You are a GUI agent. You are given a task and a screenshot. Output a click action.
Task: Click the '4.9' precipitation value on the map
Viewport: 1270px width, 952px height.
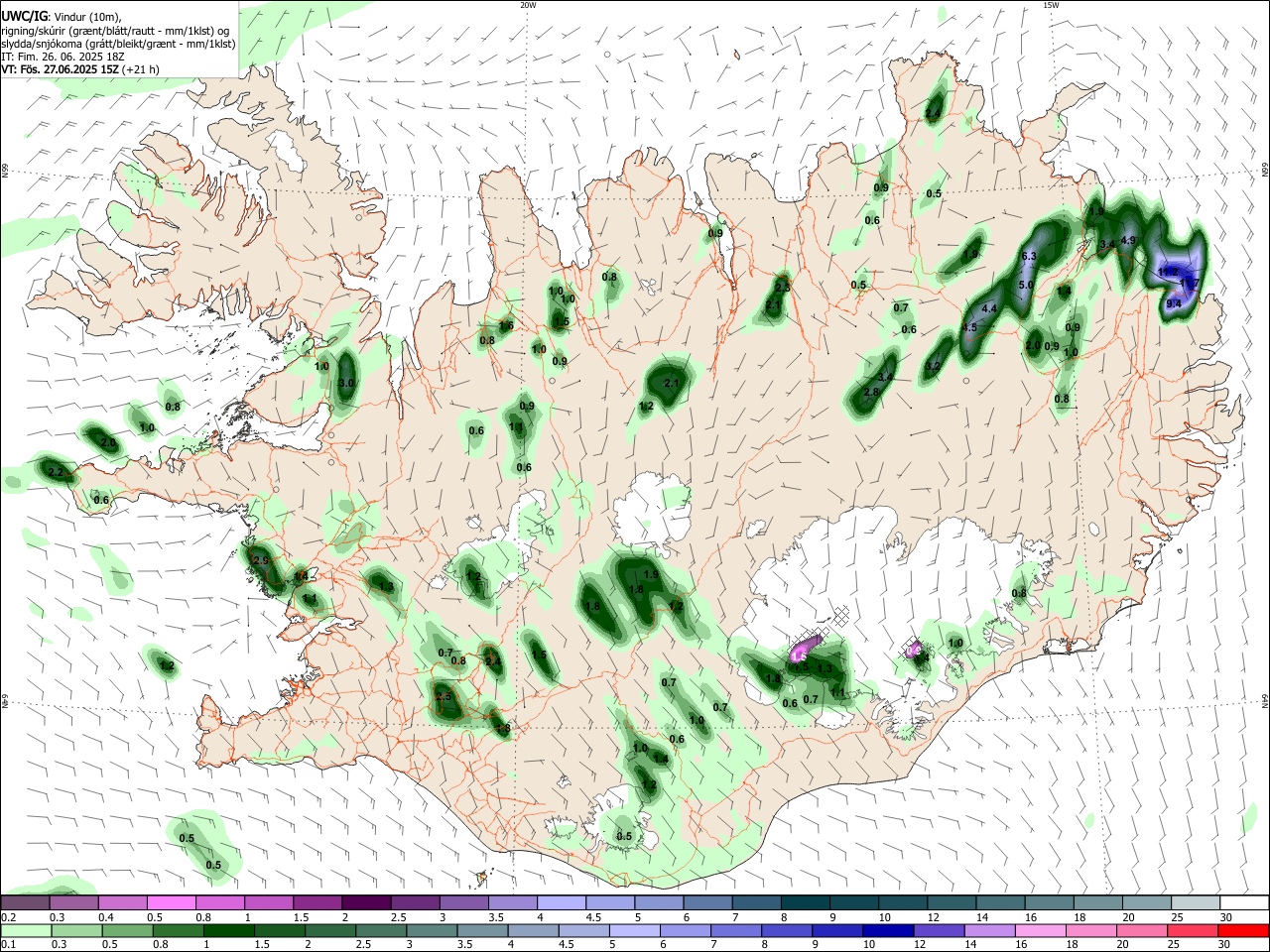coord(1128,241)
